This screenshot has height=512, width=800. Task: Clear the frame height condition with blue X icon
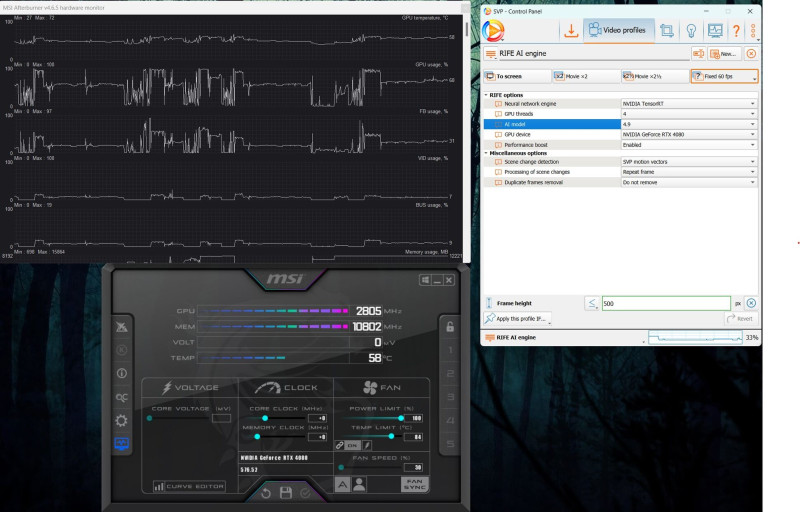pyautogui.click(x=751, y=303)
